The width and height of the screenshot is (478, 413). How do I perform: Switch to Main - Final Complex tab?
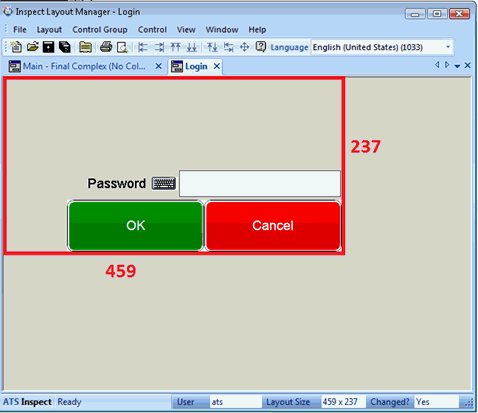click(x=85, y=66)
